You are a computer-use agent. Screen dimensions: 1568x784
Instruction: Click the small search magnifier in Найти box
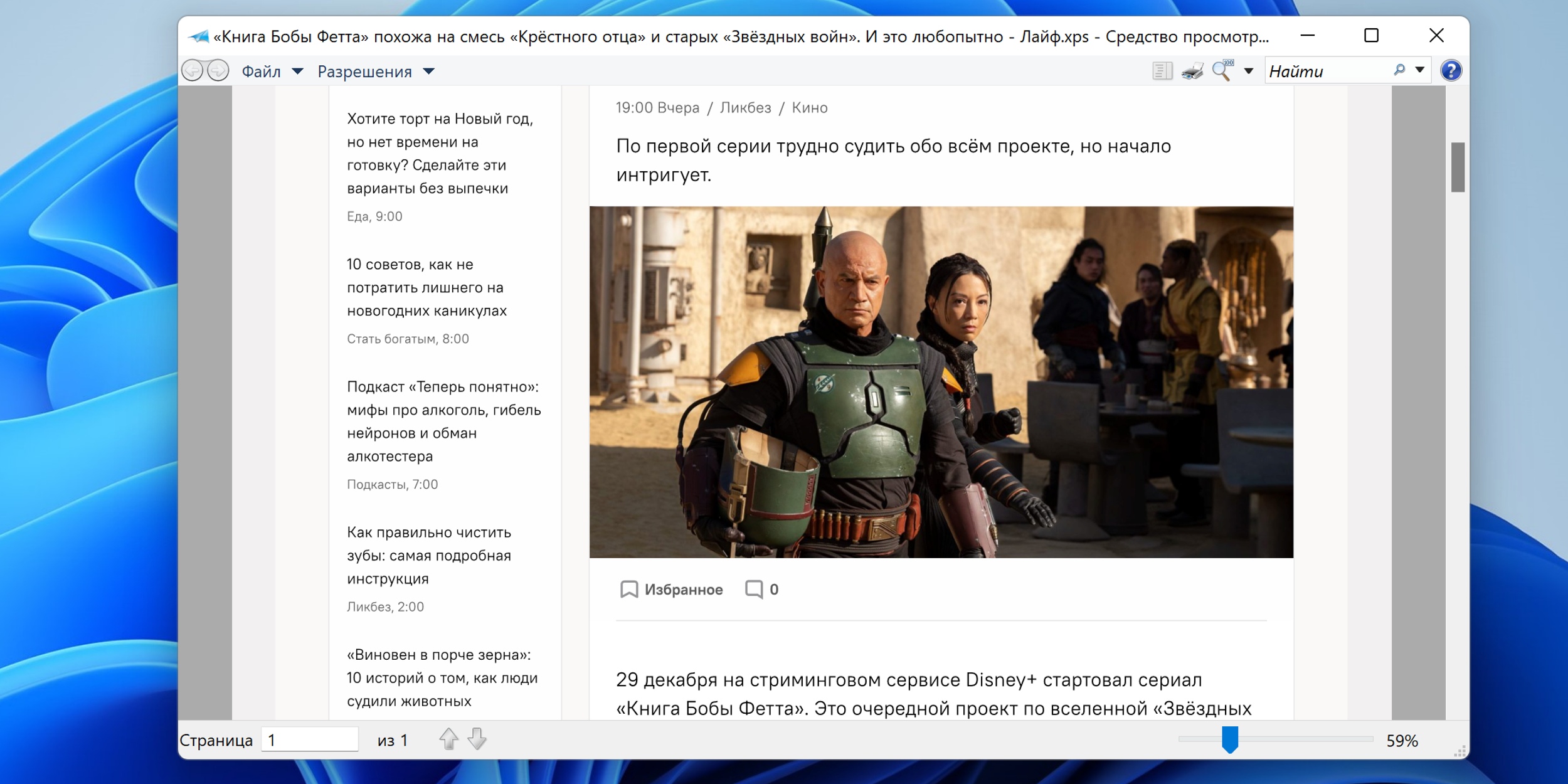tap(1399, 70)
